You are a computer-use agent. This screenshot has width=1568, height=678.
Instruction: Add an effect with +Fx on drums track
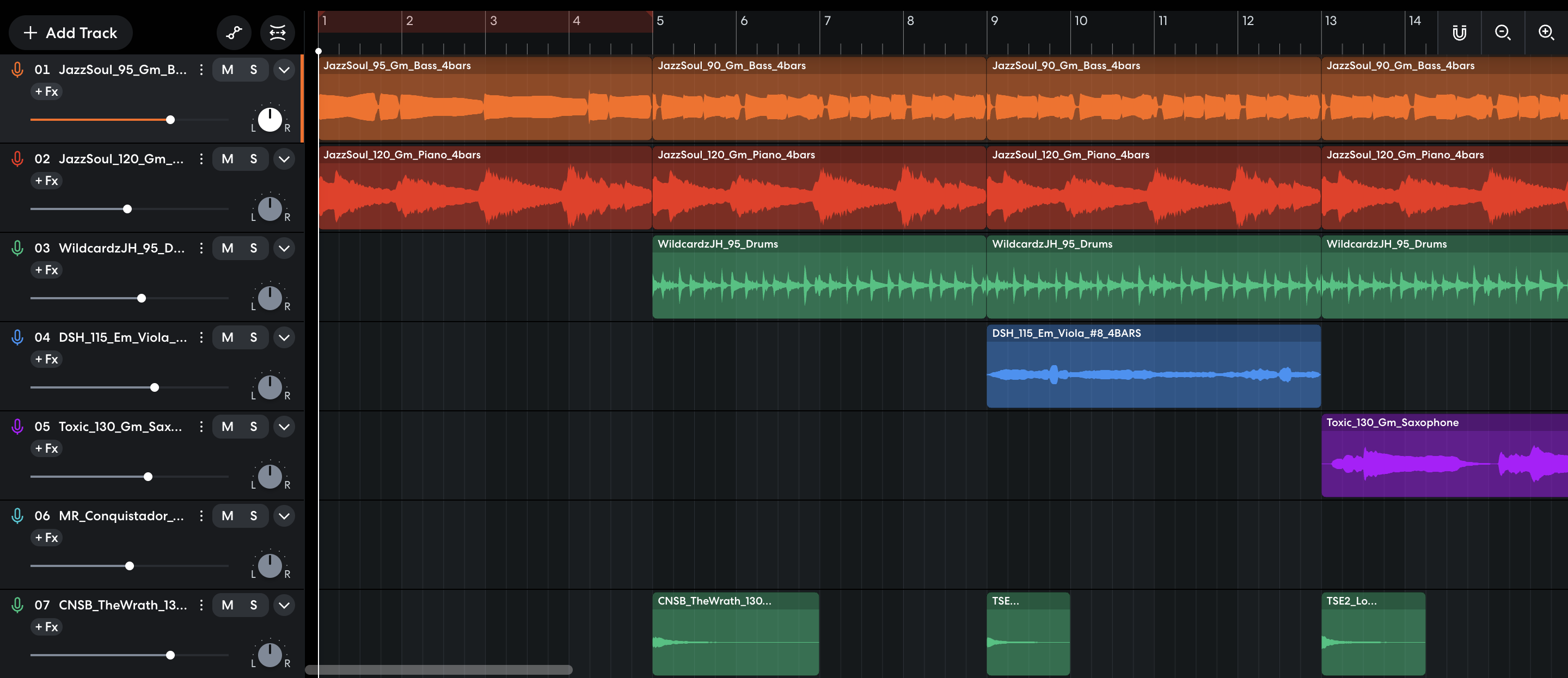coord(46,269)
